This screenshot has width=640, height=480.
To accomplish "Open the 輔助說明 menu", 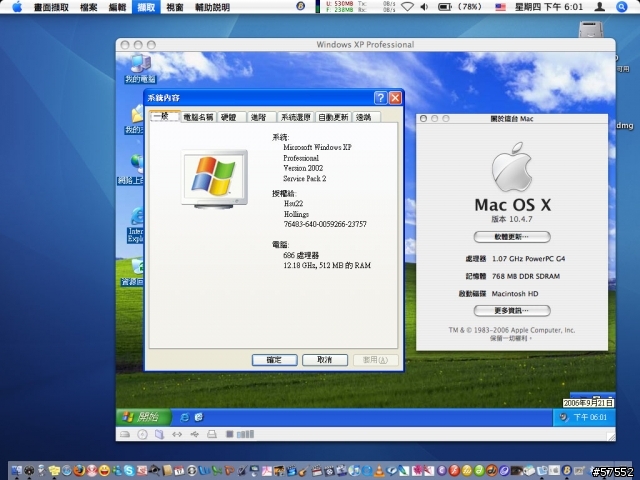I will 212,7.
